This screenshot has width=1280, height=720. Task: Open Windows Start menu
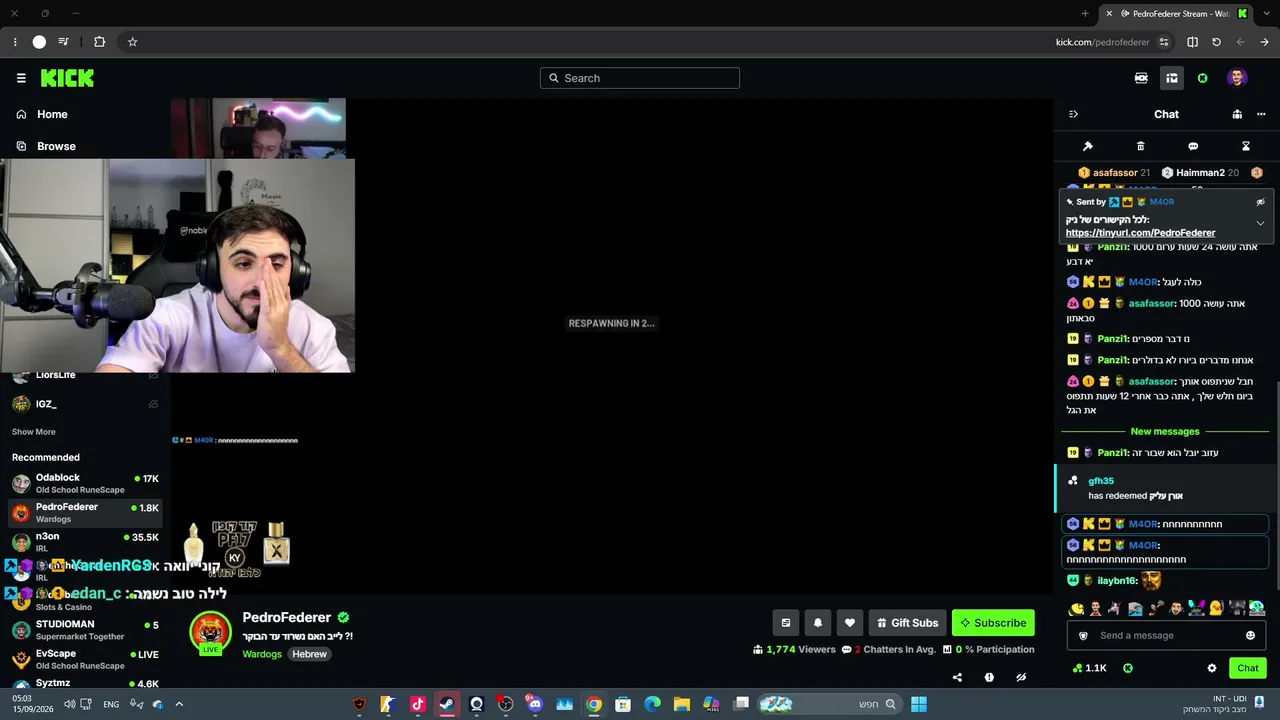(x=918, y=704)
